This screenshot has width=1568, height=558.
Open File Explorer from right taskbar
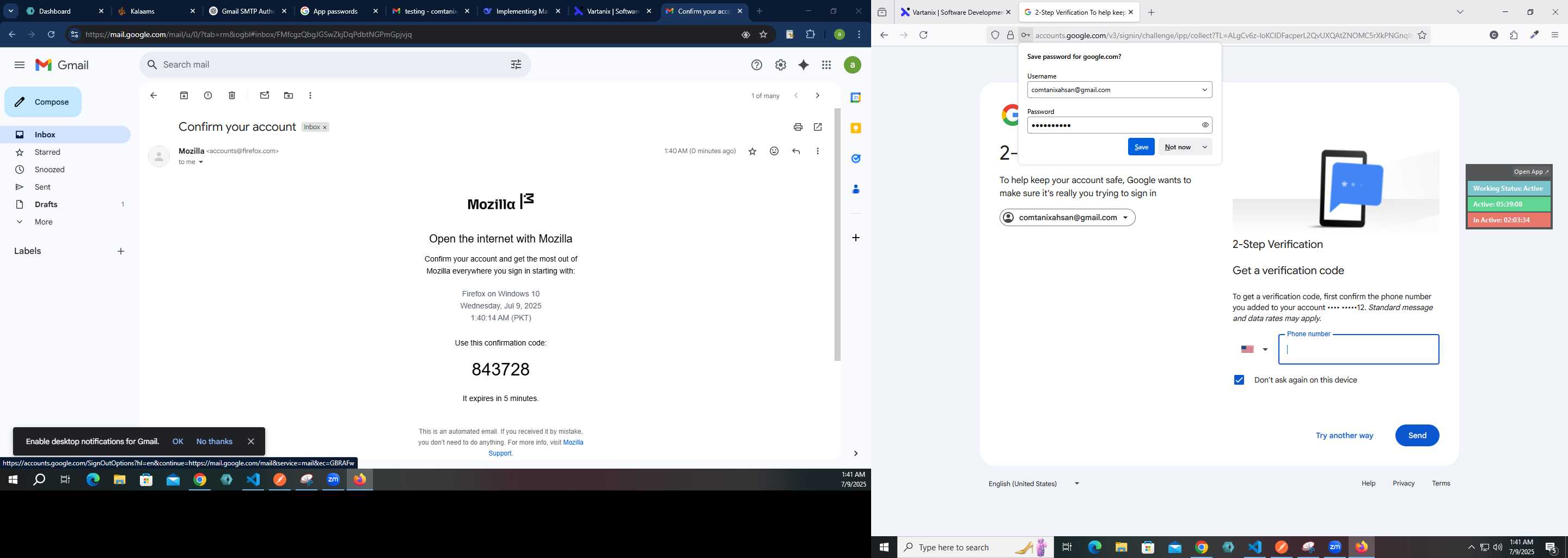click(x=1121, y=547)
